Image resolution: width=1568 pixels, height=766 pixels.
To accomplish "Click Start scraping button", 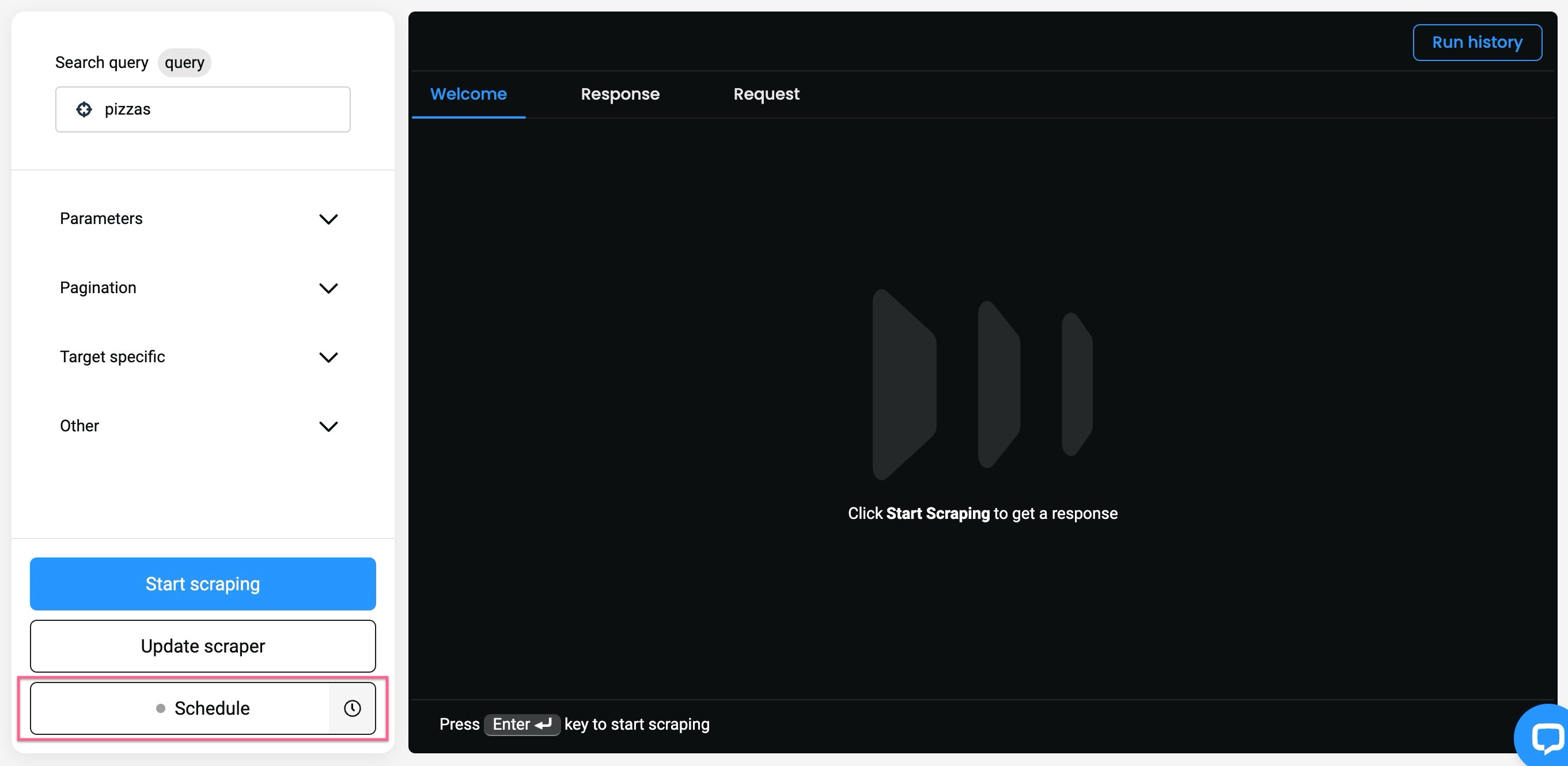I will 203,584.
